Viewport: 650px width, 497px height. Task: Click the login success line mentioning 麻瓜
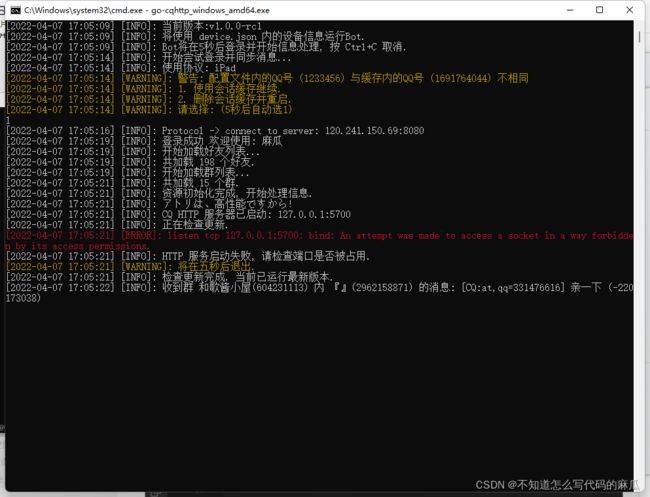pyautogui.click(x=144, y=141)
